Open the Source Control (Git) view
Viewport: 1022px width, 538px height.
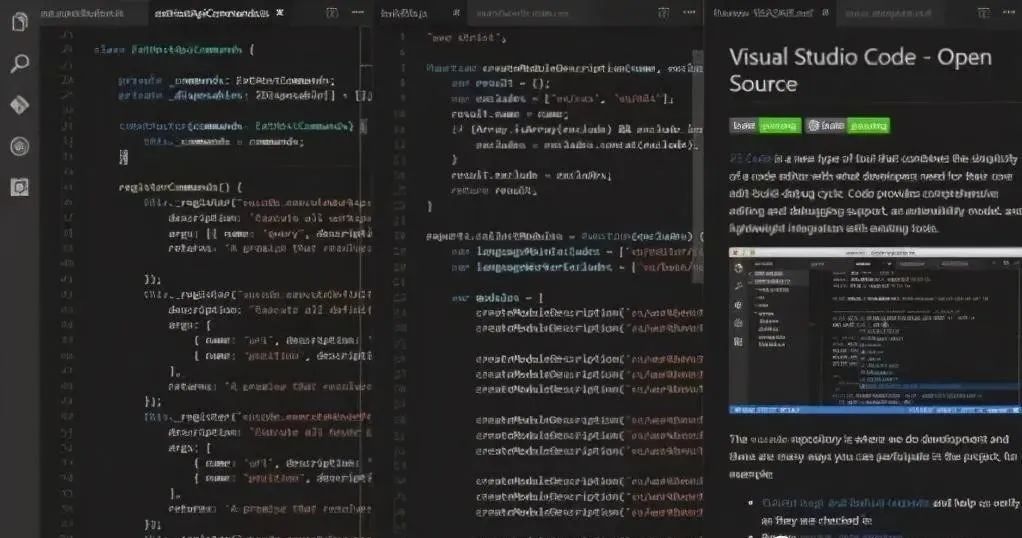point(20,105)
